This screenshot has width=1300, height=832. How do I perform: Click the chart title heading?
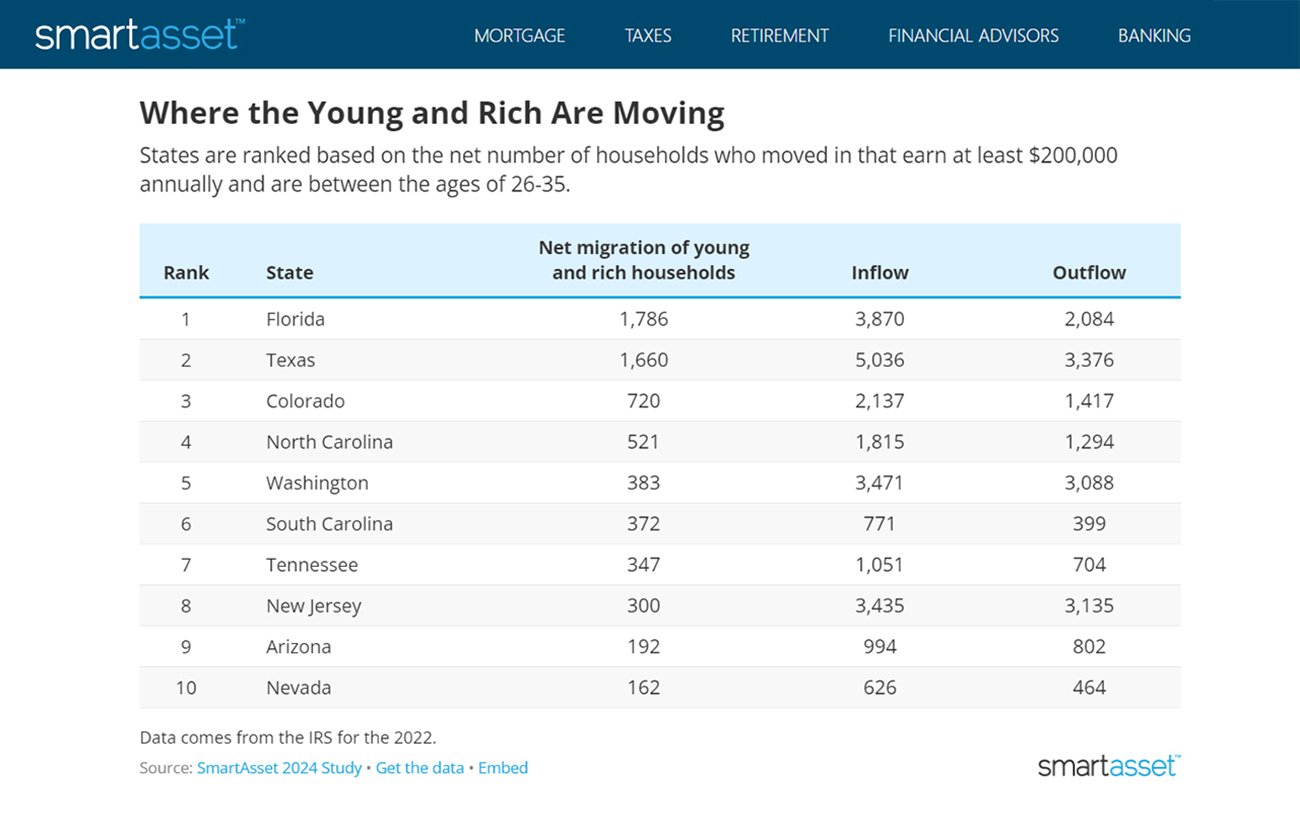click(432, 113)
